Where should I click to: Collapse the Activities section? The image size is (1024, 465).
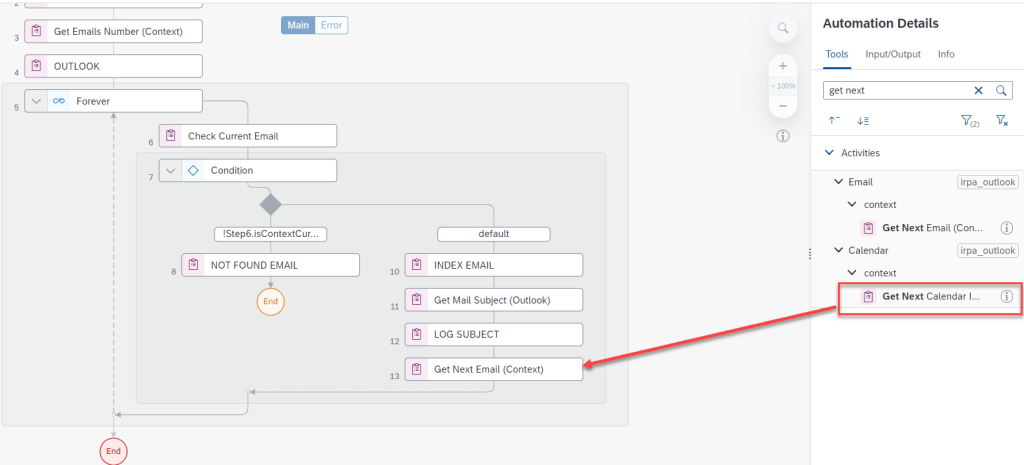click(x=828, y=153)
